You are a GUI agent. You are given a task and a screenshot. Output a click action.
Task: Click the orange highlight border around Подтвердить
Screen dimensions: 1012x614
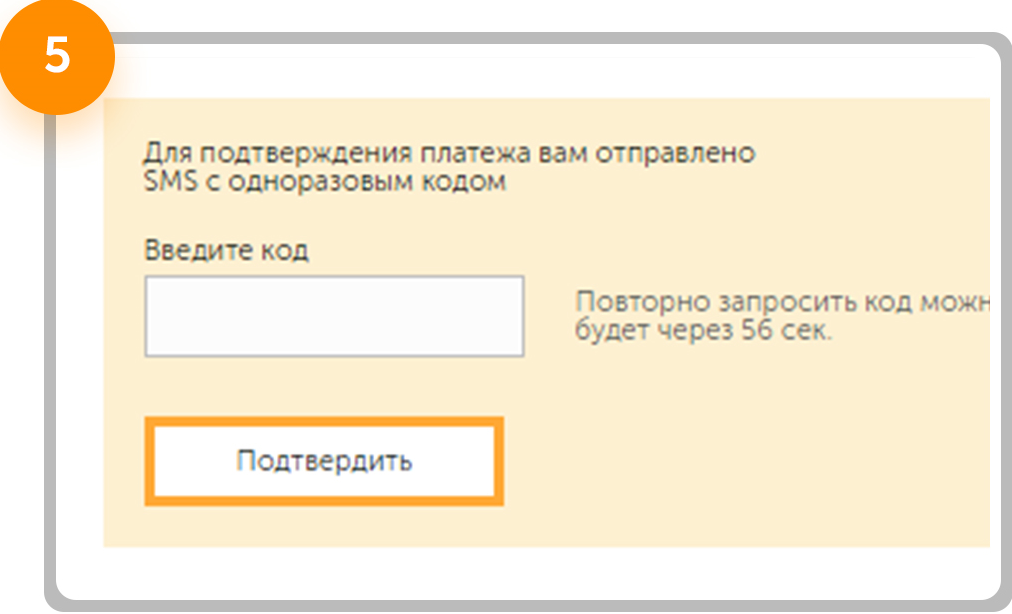[x=324, y=422]
